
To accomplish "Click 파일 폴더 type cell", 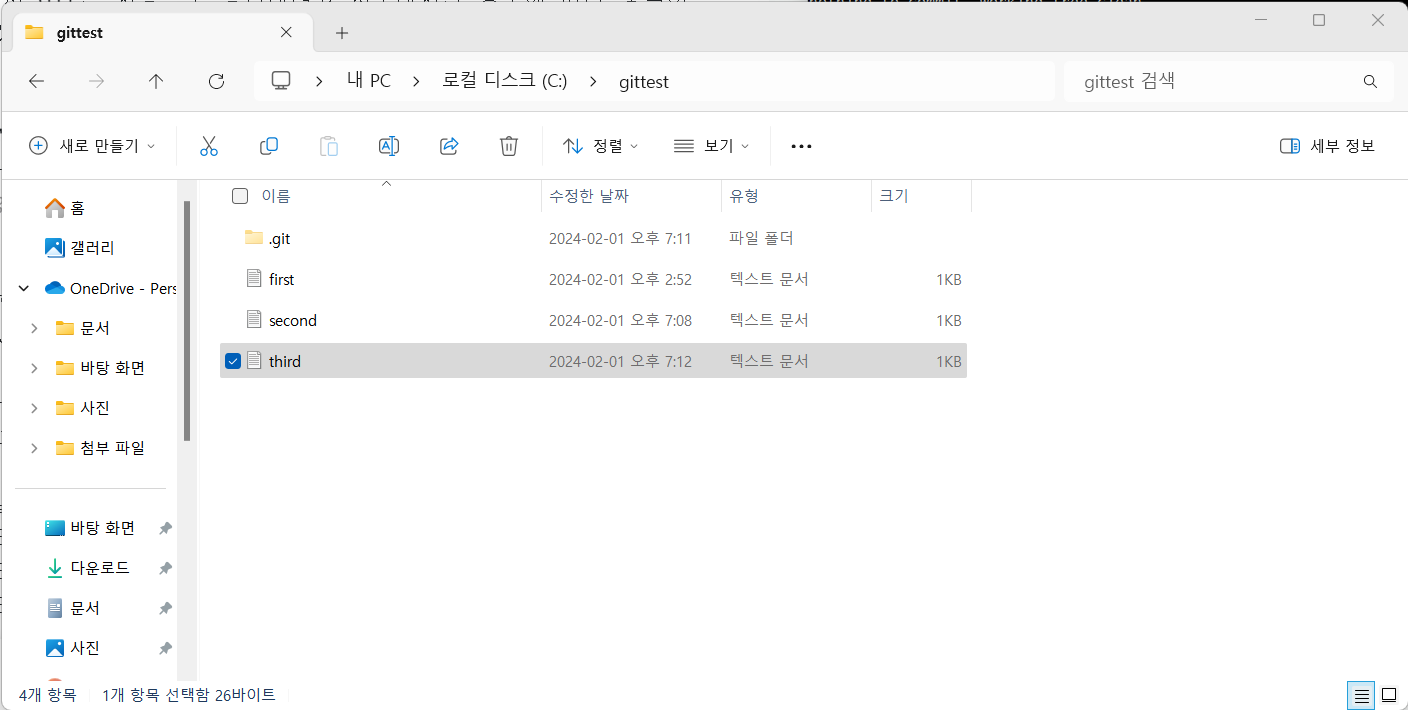I will point(761,238).
